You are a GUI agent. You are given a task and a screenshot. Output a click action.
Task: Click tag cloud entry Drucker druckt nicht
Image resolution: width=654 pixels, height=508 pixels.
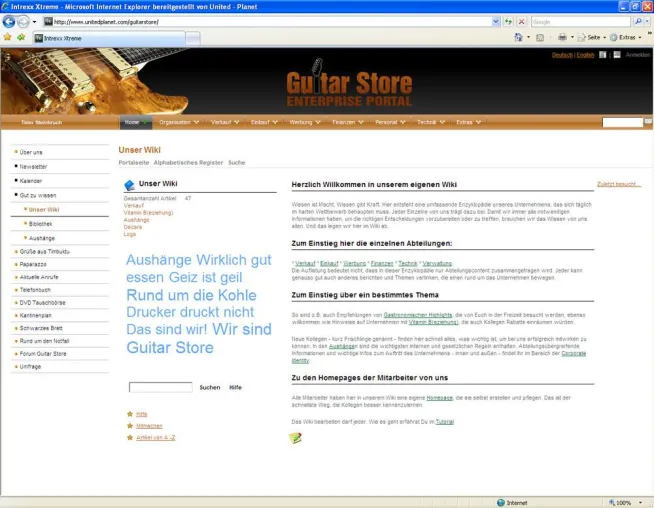tap(190, 312)
